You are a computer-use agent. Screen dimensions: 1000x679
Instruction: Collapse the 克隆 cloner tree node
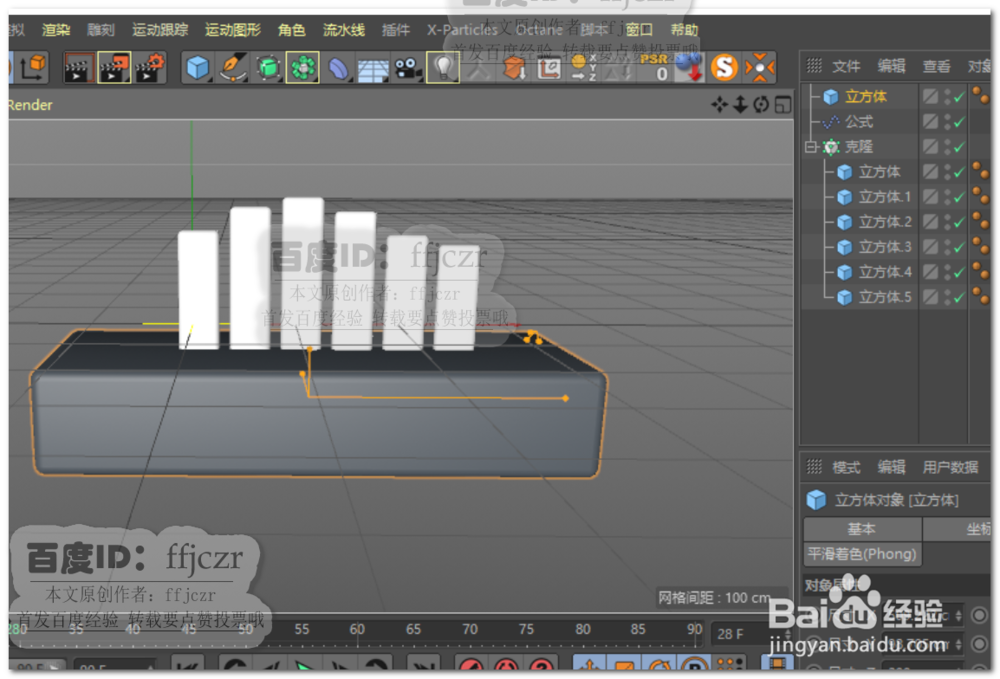(811, 147)
